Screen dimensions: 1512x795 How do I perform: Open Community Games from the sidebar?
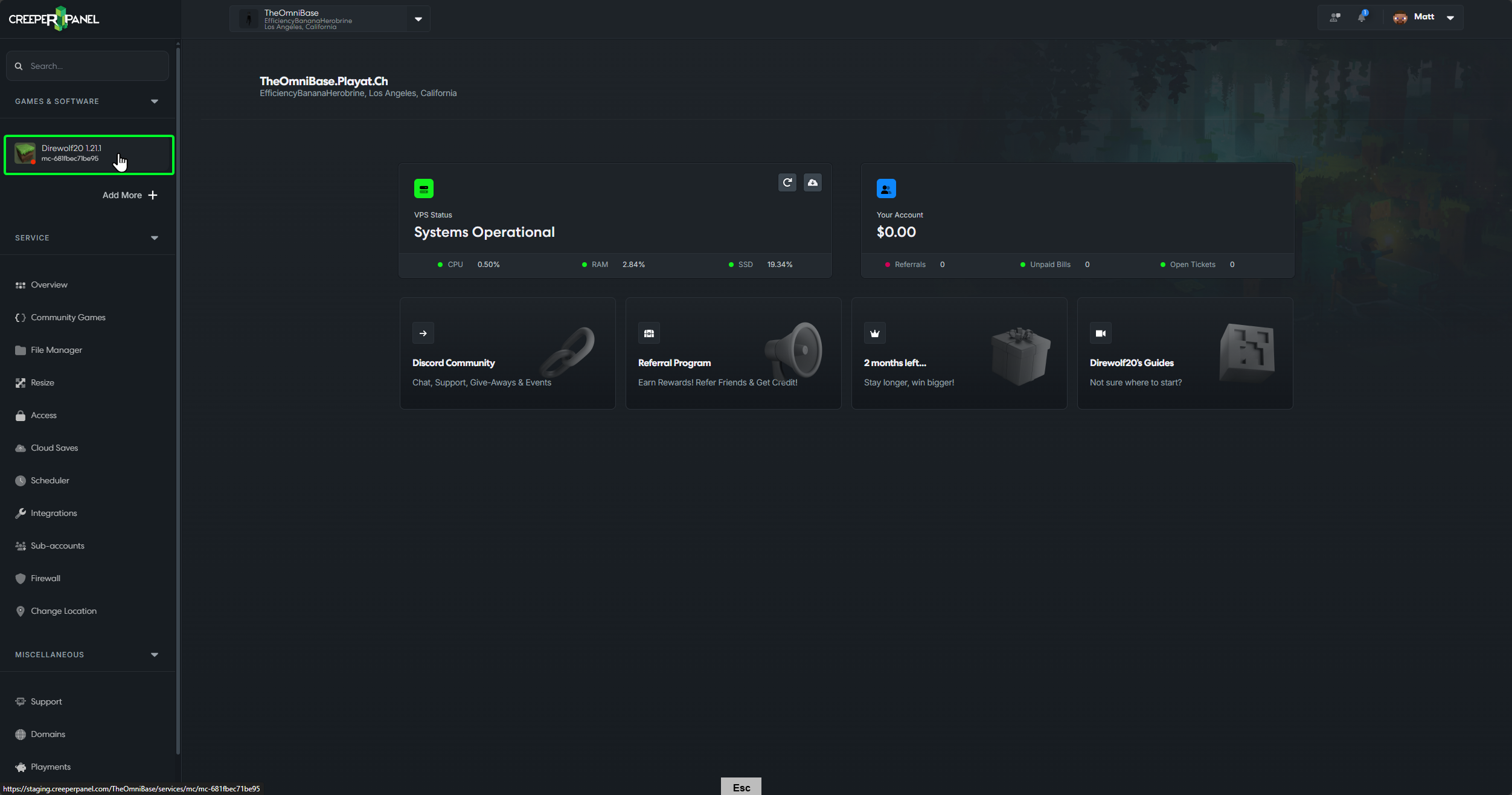68,317
